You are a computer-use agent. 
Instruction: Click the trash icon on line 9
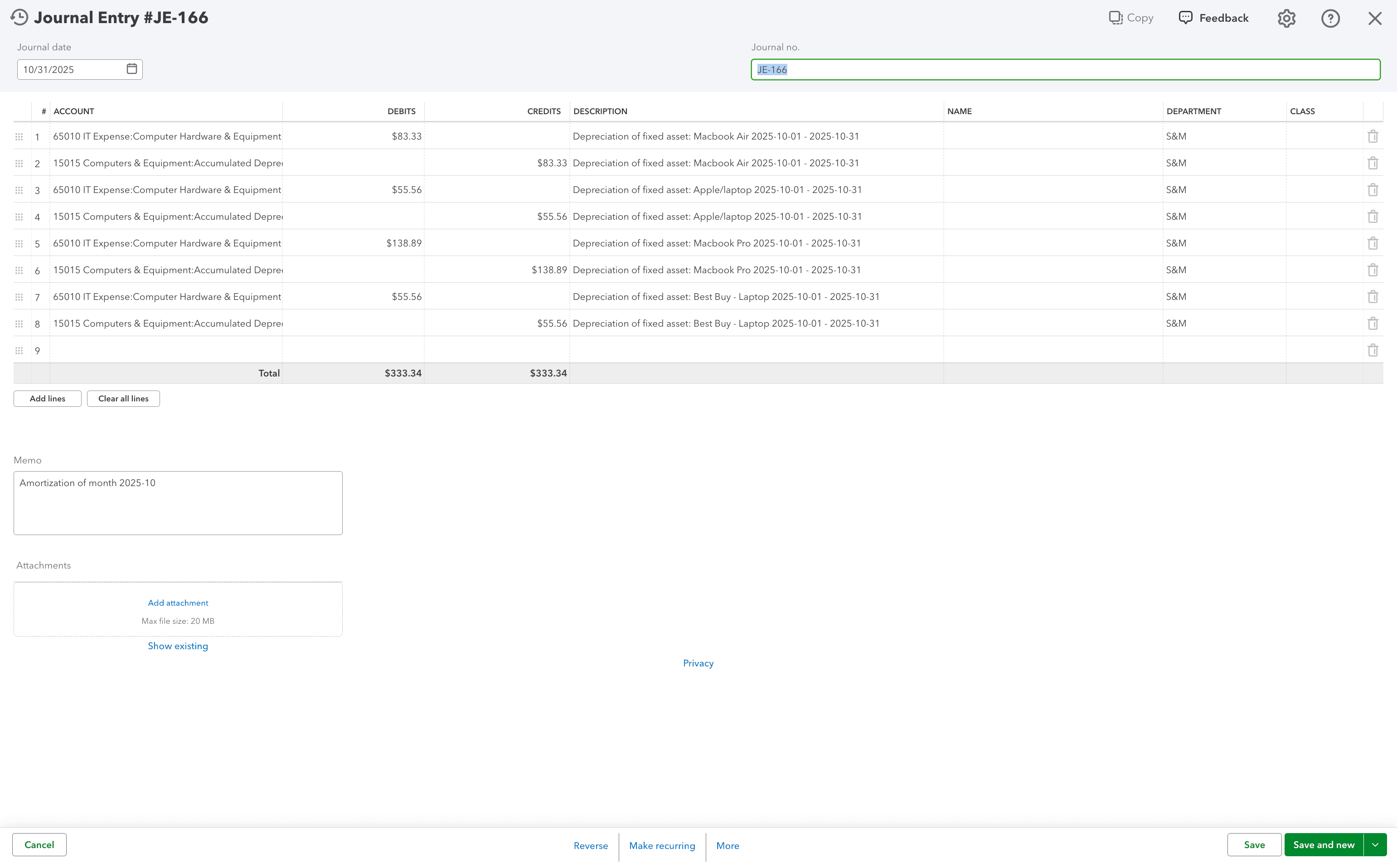(x=1373, y=350)
